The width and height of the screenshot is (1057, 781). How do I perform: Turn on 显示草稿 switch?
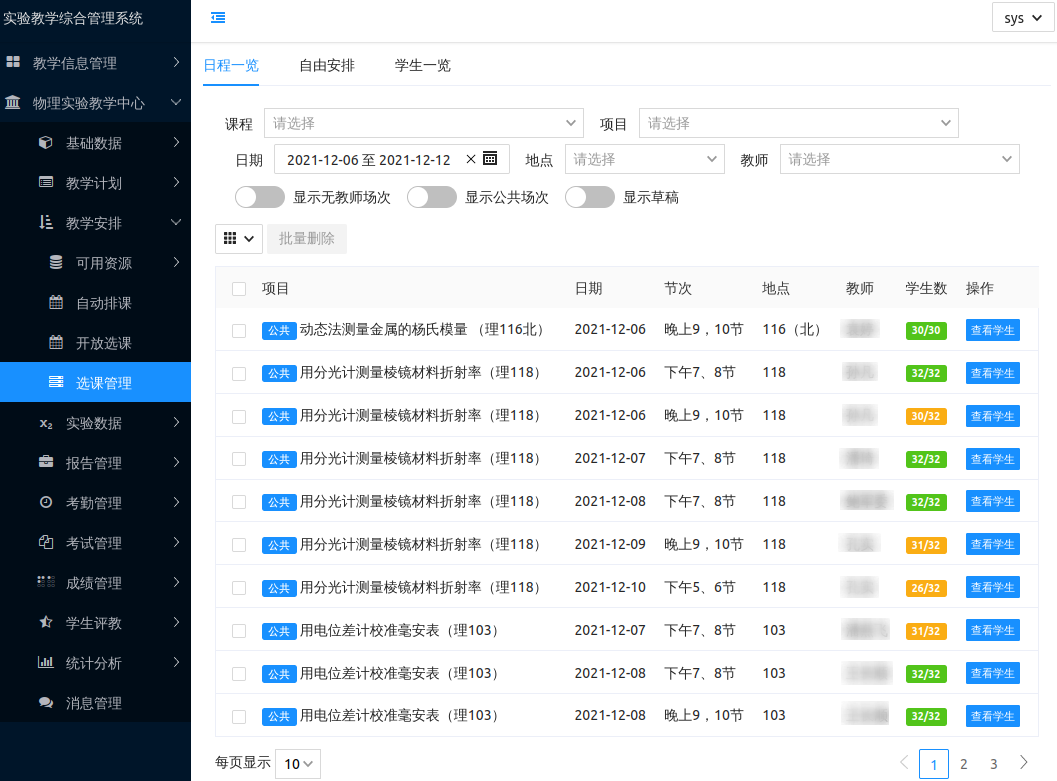pyautogui.click(x=589, y=197)
